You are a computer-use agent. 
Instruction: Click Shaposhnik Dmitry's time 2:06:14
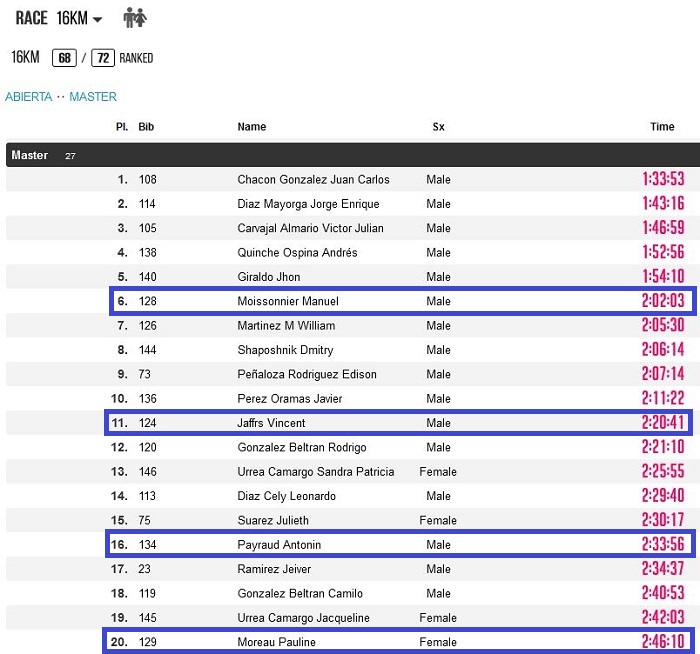662,350
